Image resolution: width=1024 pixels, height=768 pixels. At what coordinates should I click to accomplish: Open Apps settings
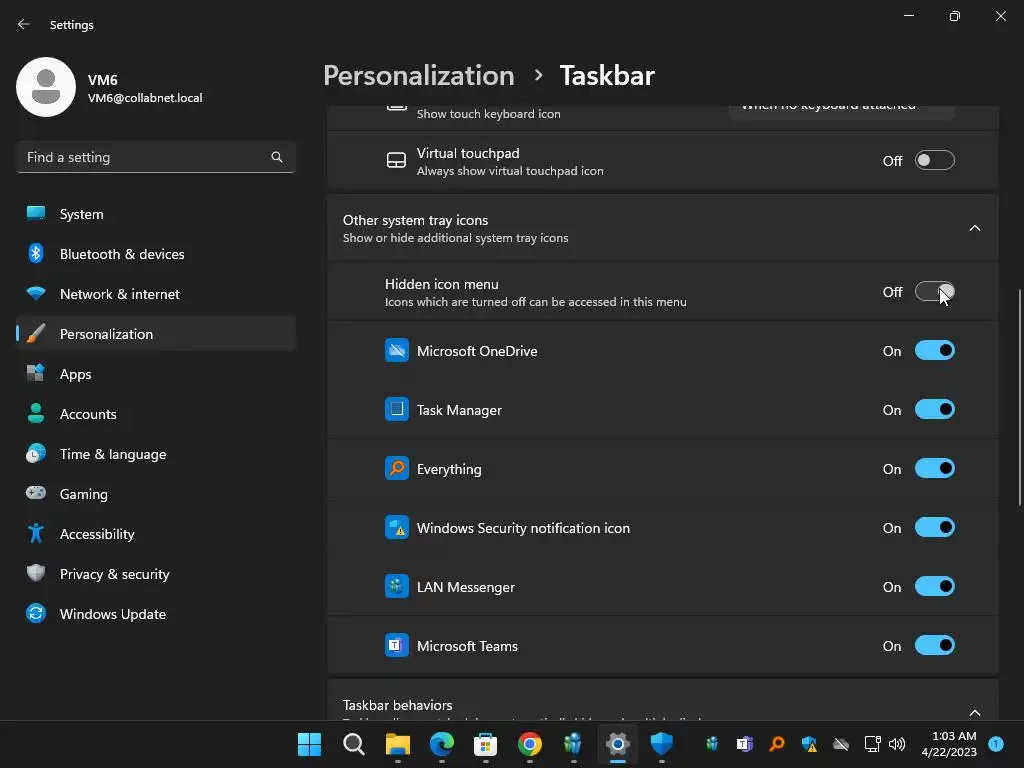(x=156, y=374)
